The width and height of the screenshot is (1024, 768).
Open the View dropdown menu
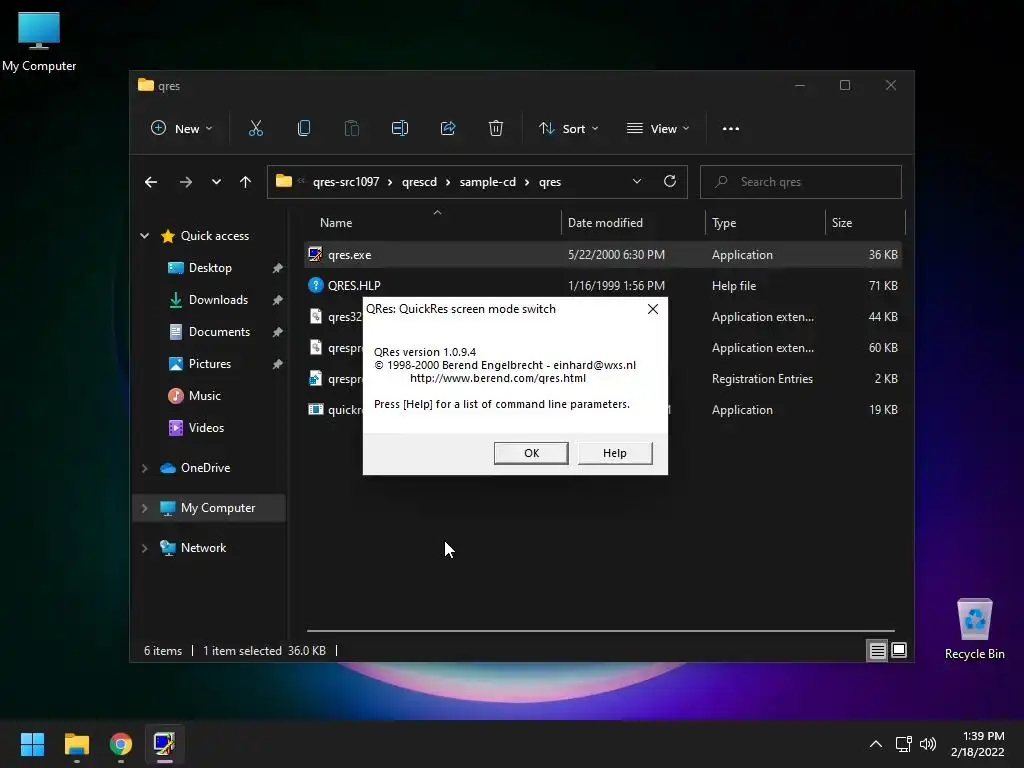point(658,129)
